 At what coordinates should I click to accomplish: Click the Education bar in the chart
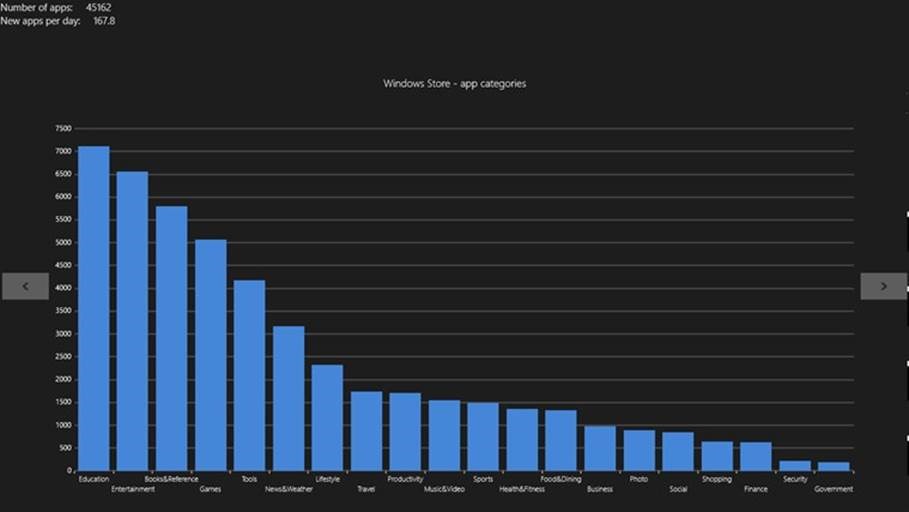[94, 308]
